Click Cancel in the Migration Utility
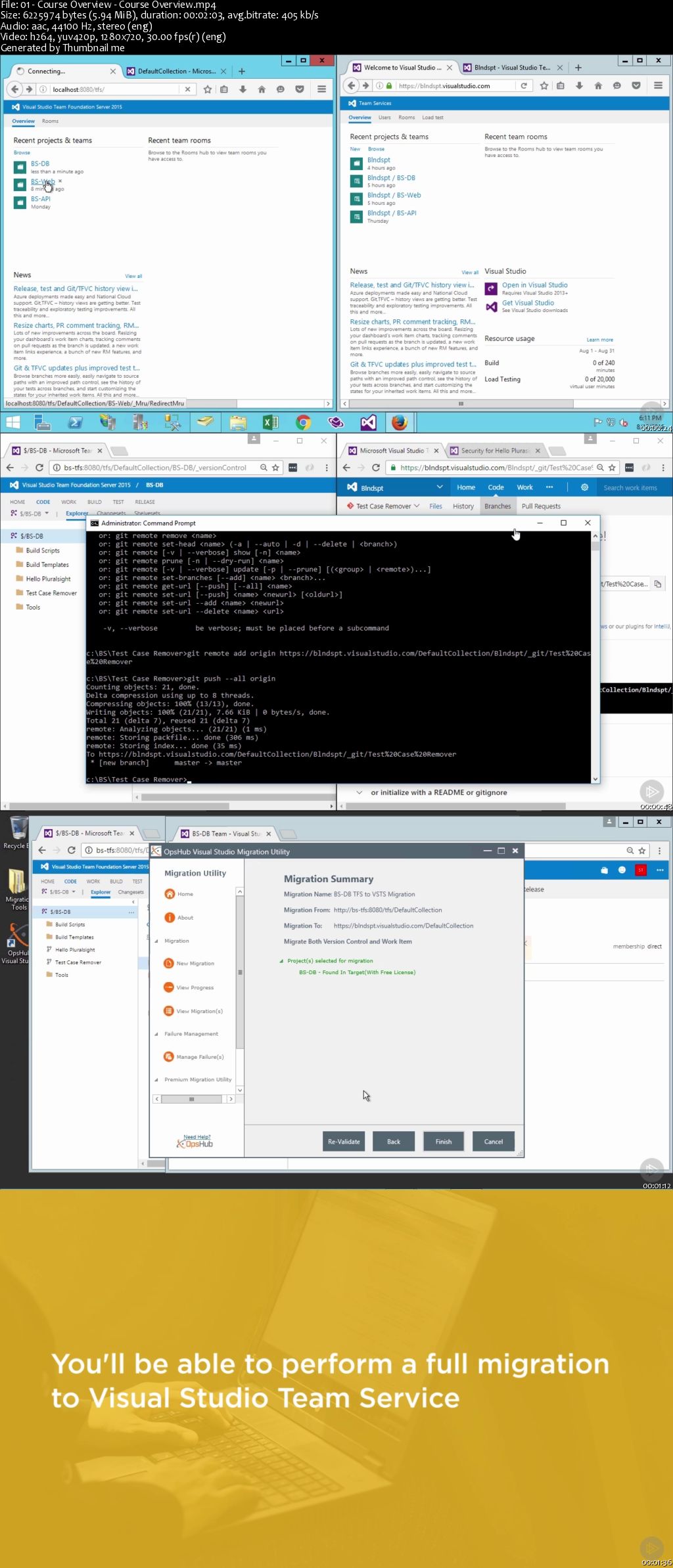Viewport: 673px width, 1568px height. 494,1141
